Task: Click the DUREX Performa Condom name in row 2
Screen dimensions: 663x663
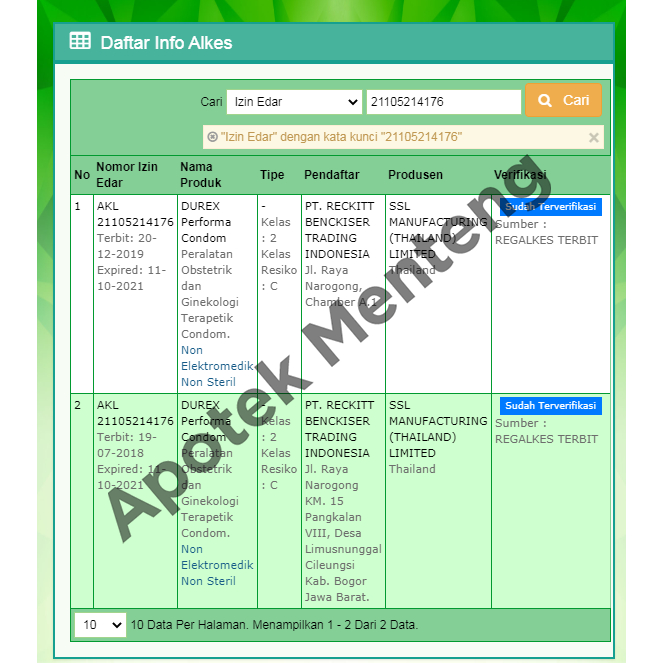Action: coord(206,421)
